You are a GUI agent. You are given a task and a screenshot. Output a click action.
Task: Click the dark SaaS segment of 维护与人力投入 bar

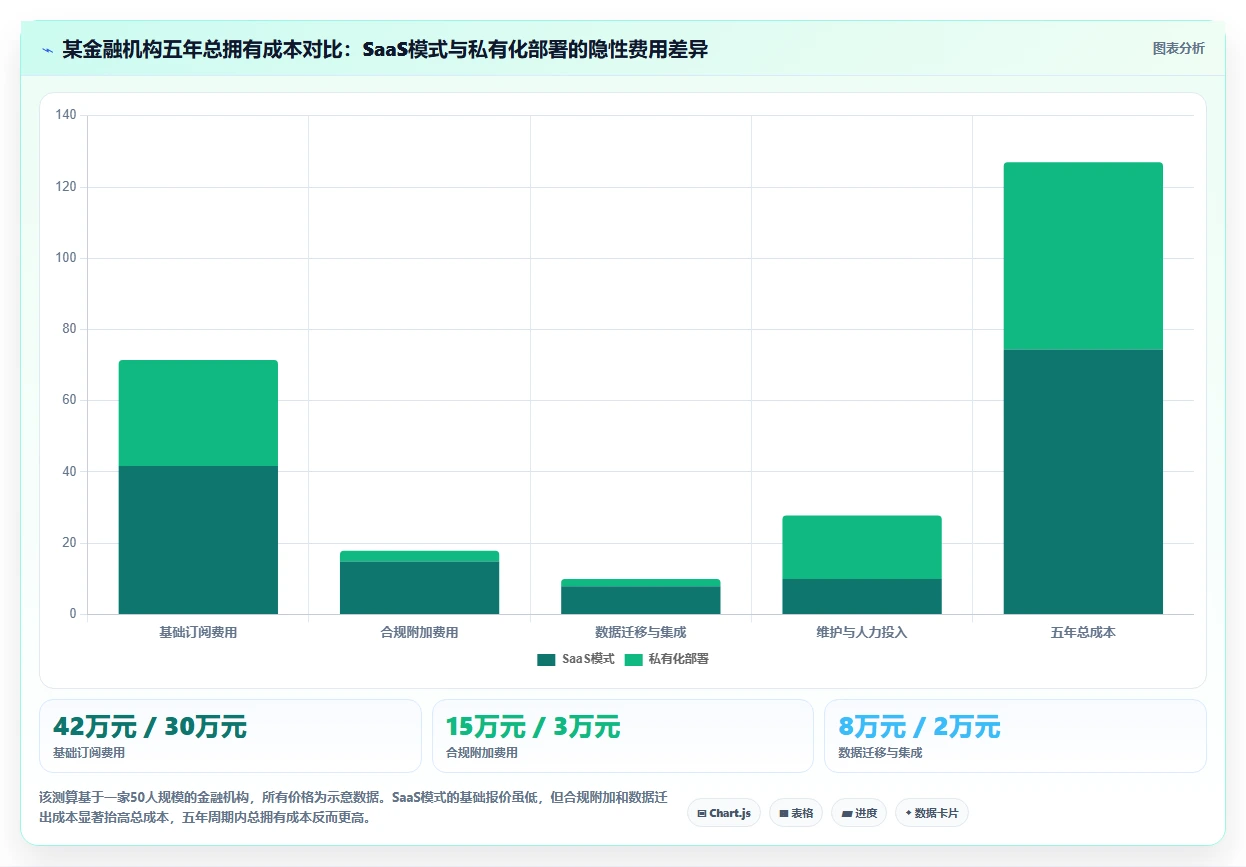(862, 596)
